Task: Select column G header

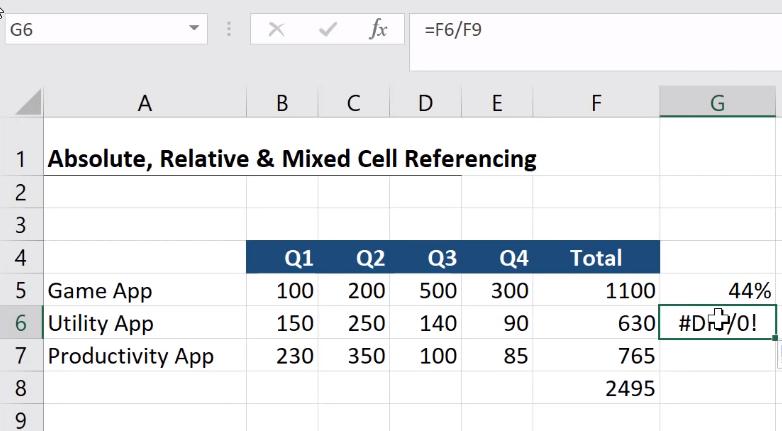Action: click(x=717, y=102)
